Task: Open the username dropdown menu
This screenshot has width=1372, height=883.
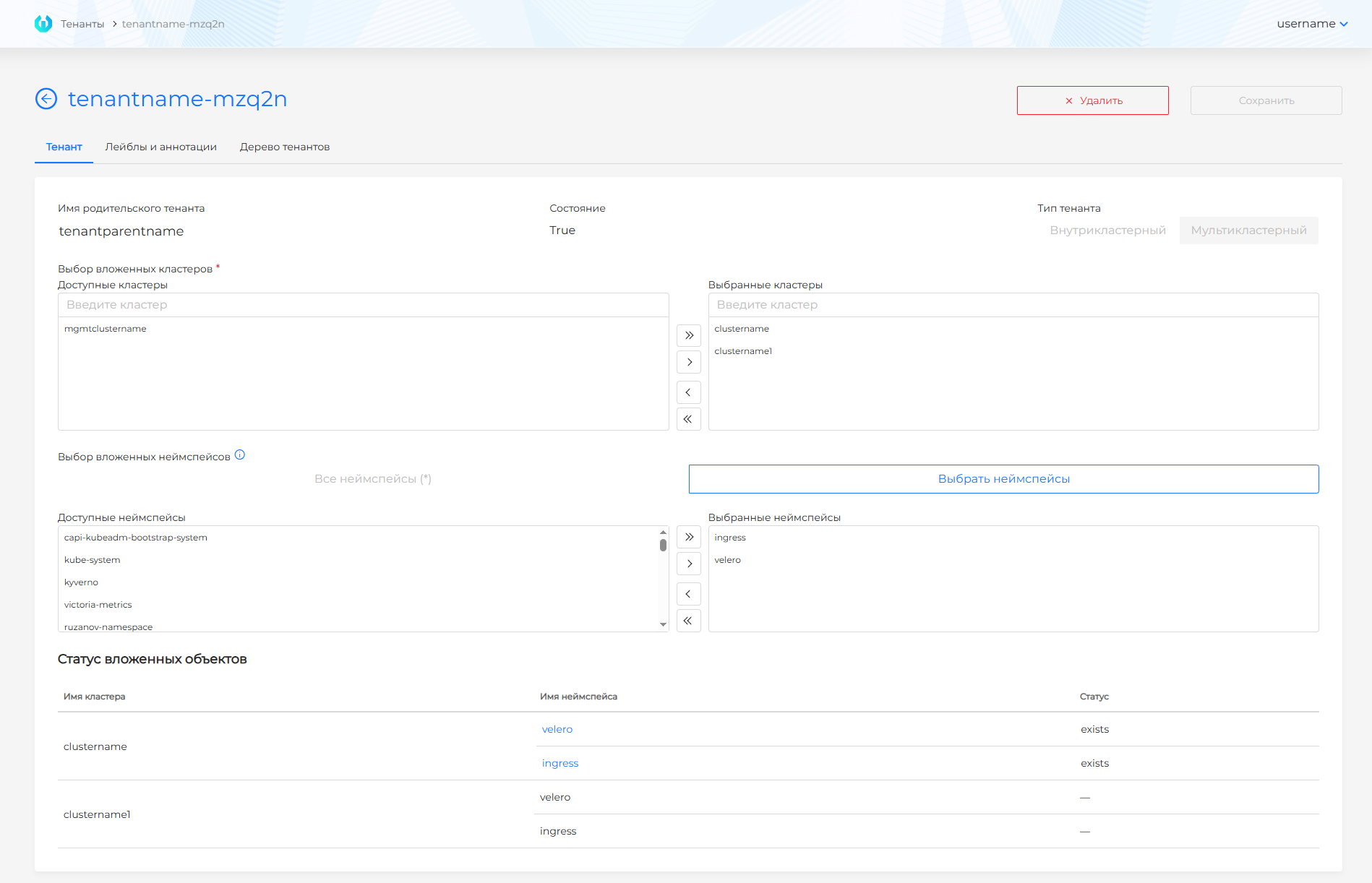Action: pos(1311,24)
